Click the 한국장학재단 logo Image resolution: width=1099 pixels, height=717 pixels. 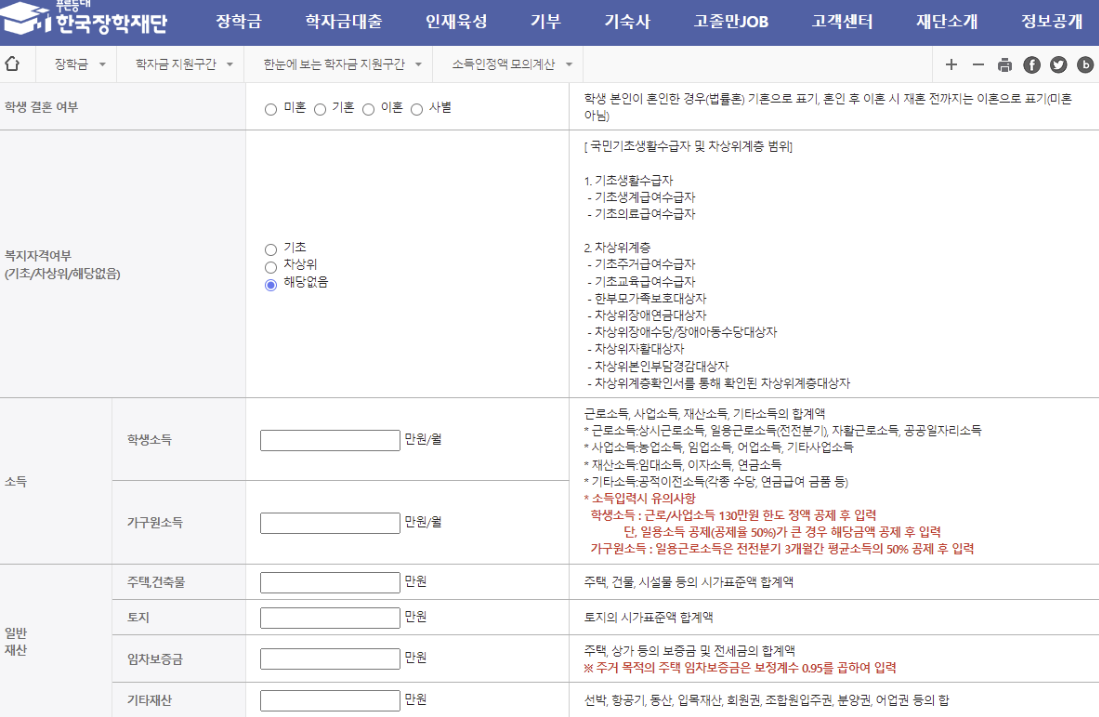(84, 20)
